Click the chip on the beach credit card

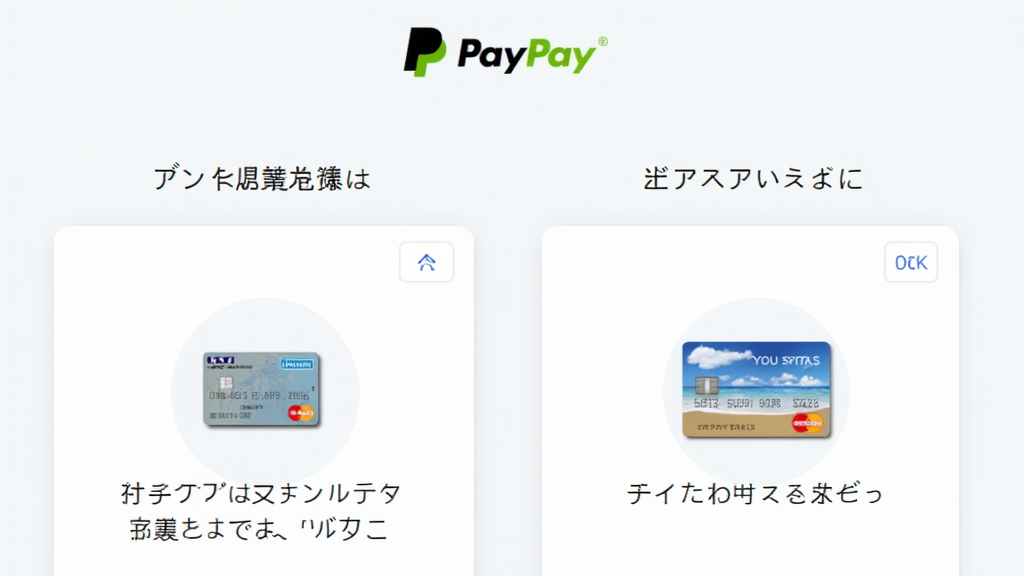click(707, 385)
